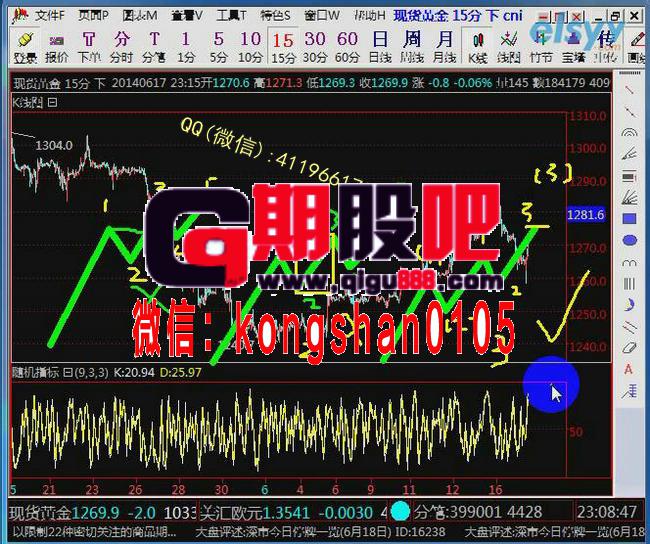Select the Gann fan lines tool
Screen dimensions: 650x544
(629, 197)
